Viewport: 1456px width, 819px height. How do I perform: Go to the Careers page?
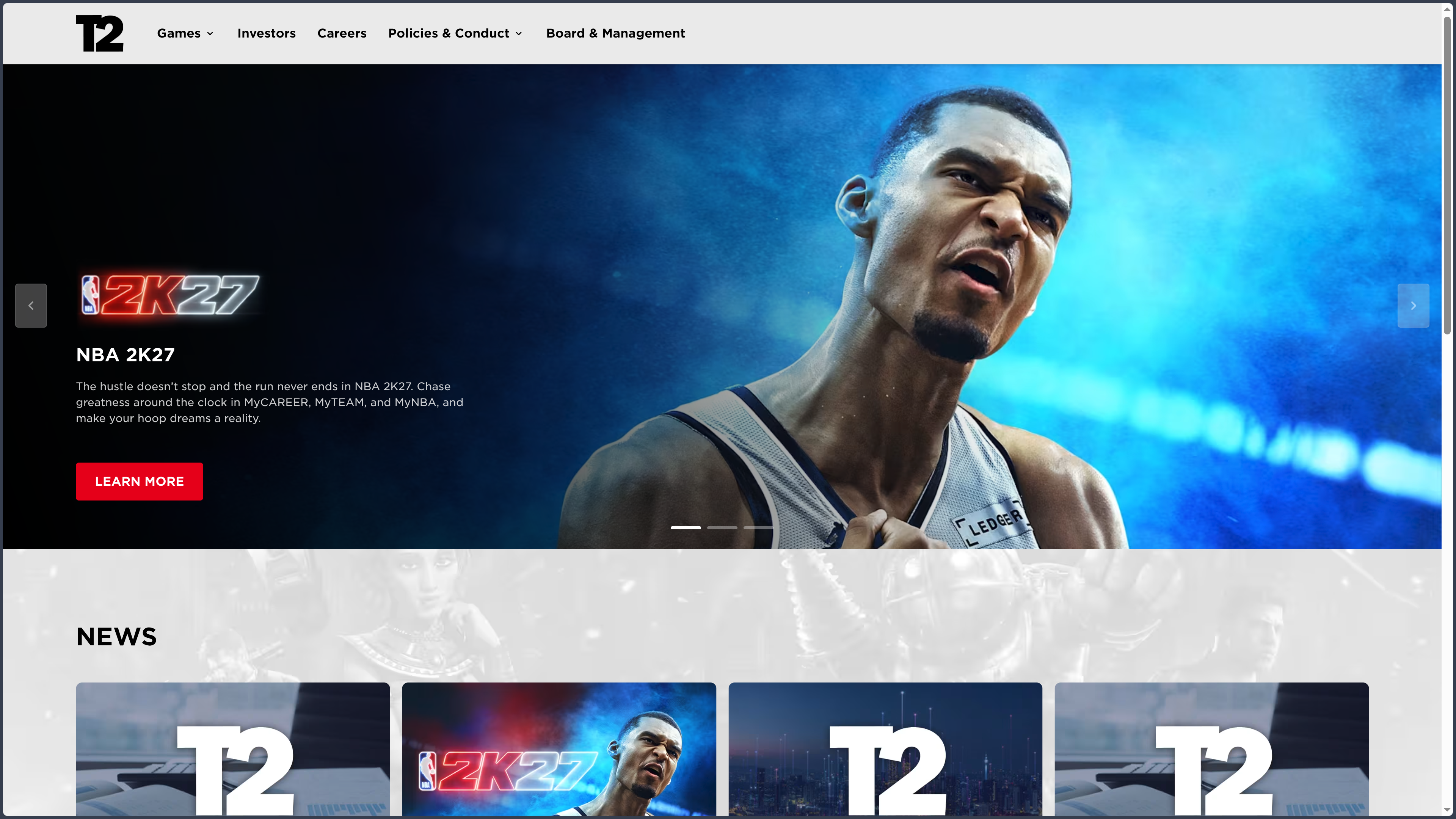pyautogui.click(x=342, y=33)
